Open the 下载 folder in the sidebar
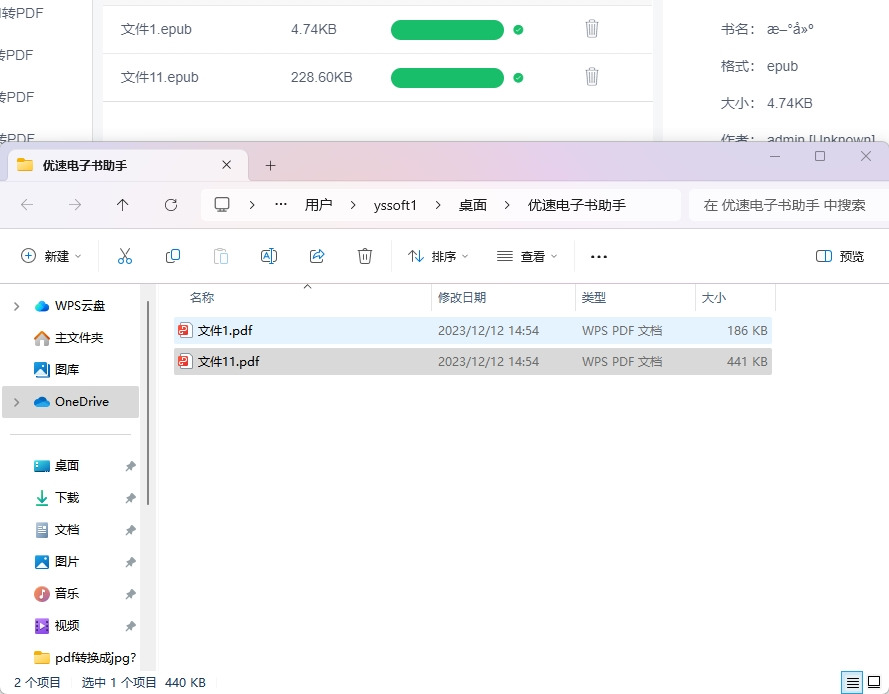 tap(66, 497)
